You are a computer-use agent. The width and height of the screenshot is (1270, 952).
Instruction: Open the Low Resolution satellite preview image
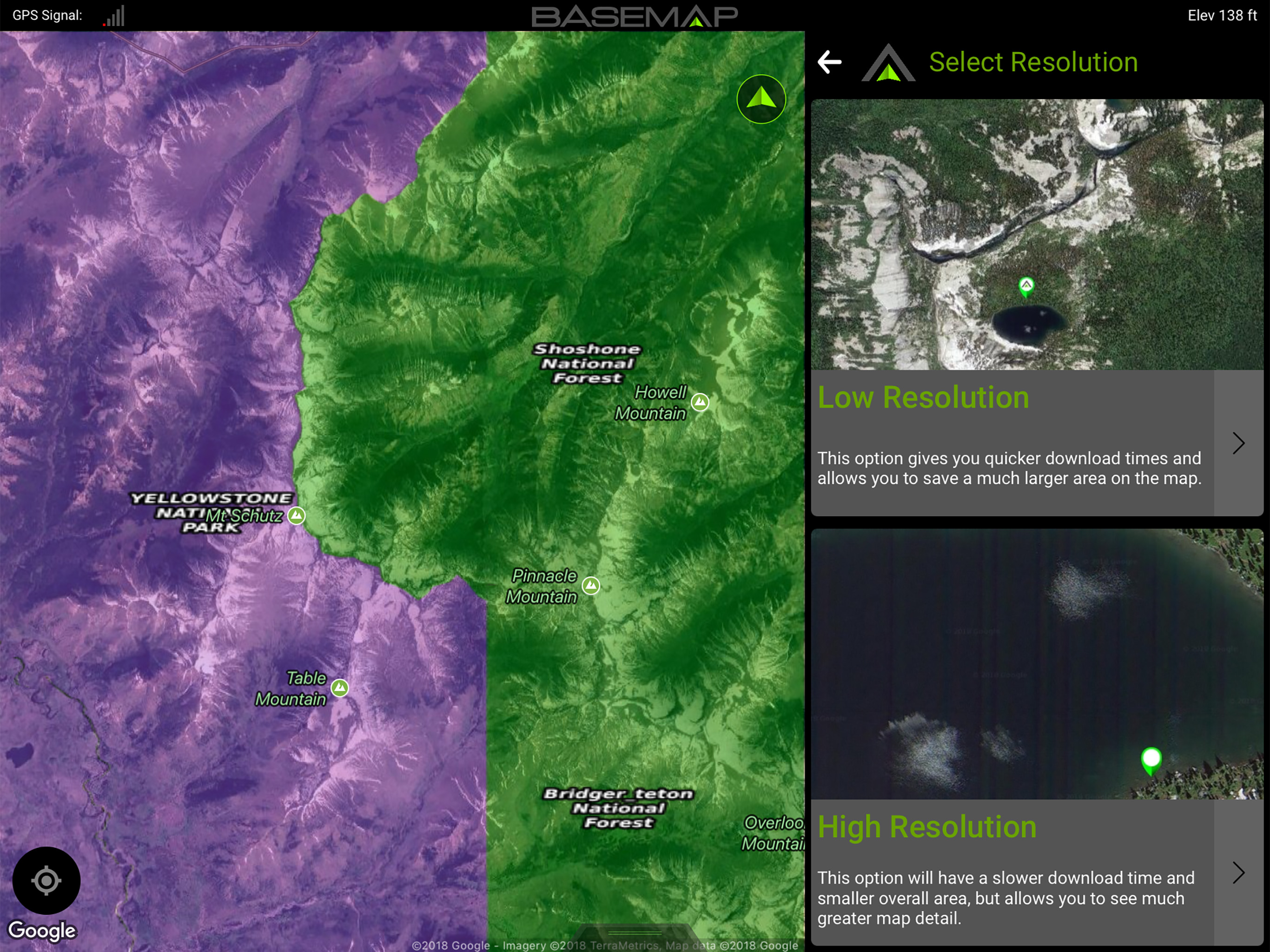[1038, 234]
